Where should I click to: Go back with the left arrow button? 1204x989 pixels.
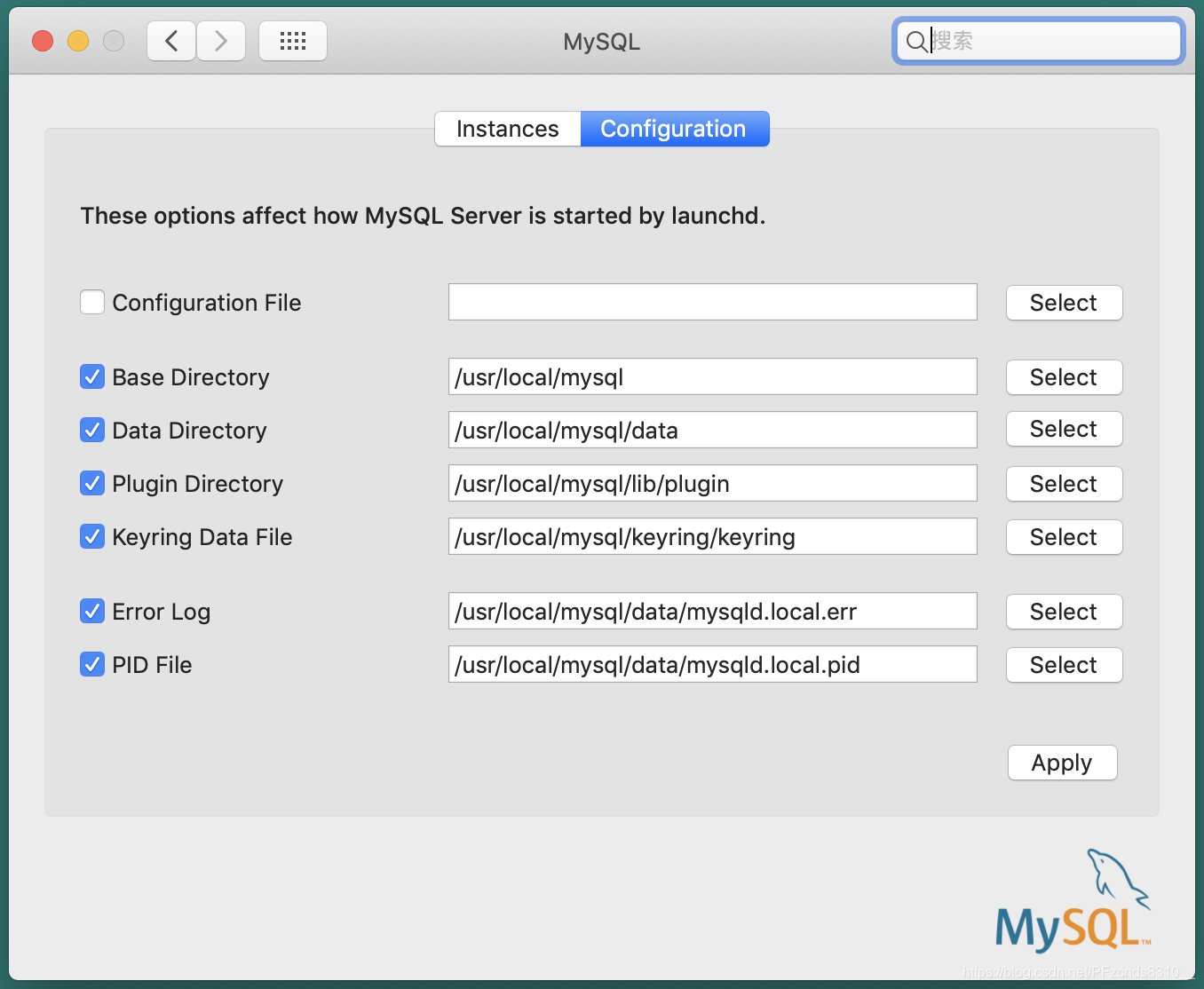tap(171, 41)
